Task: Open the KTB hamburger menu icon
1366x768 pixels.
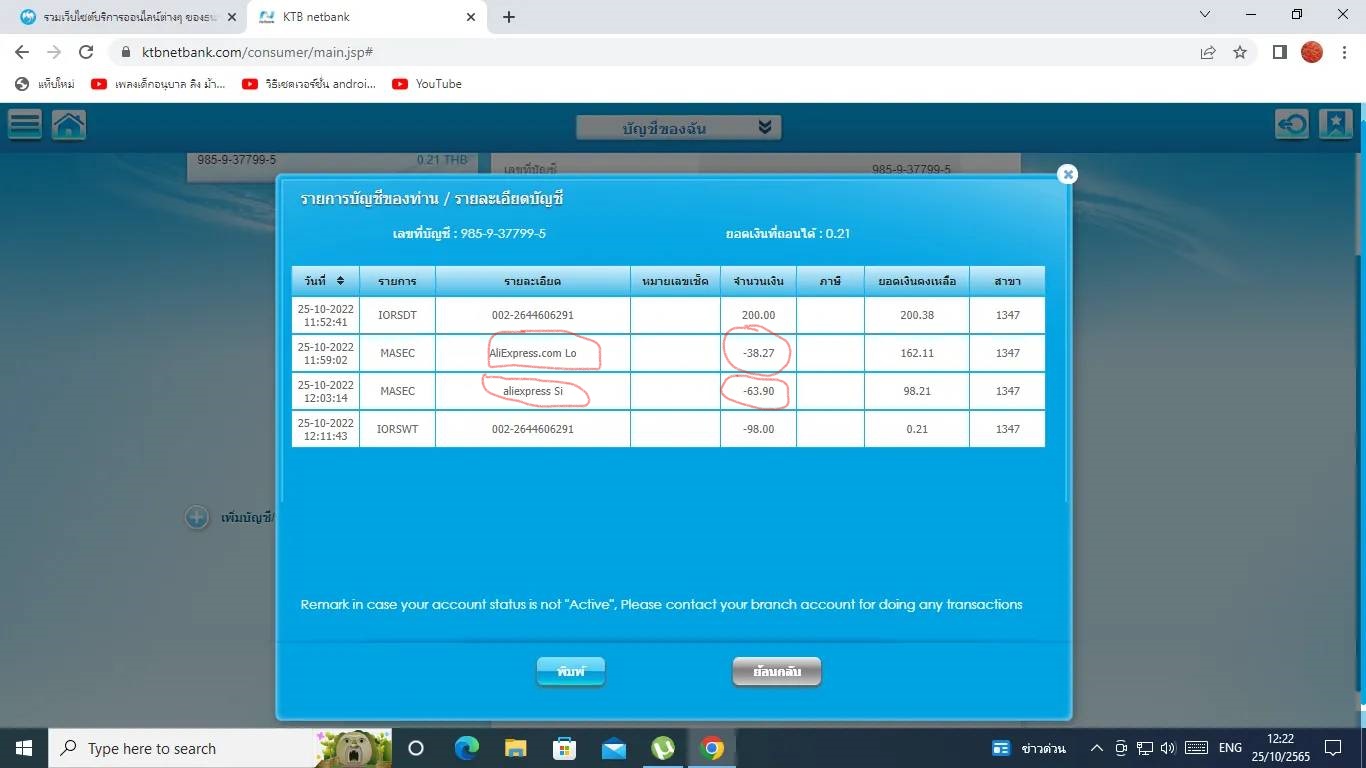Action: 25,125
